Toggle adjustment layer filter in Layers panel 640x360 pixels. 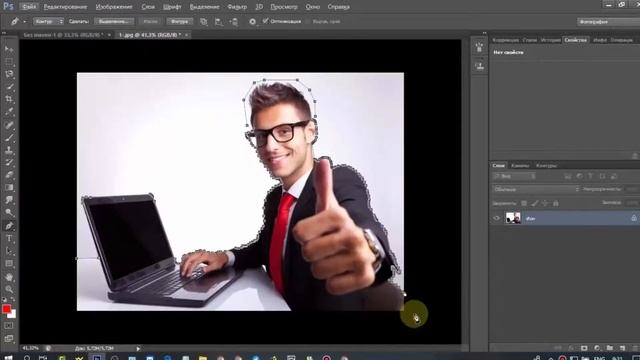tap(579, 176)
